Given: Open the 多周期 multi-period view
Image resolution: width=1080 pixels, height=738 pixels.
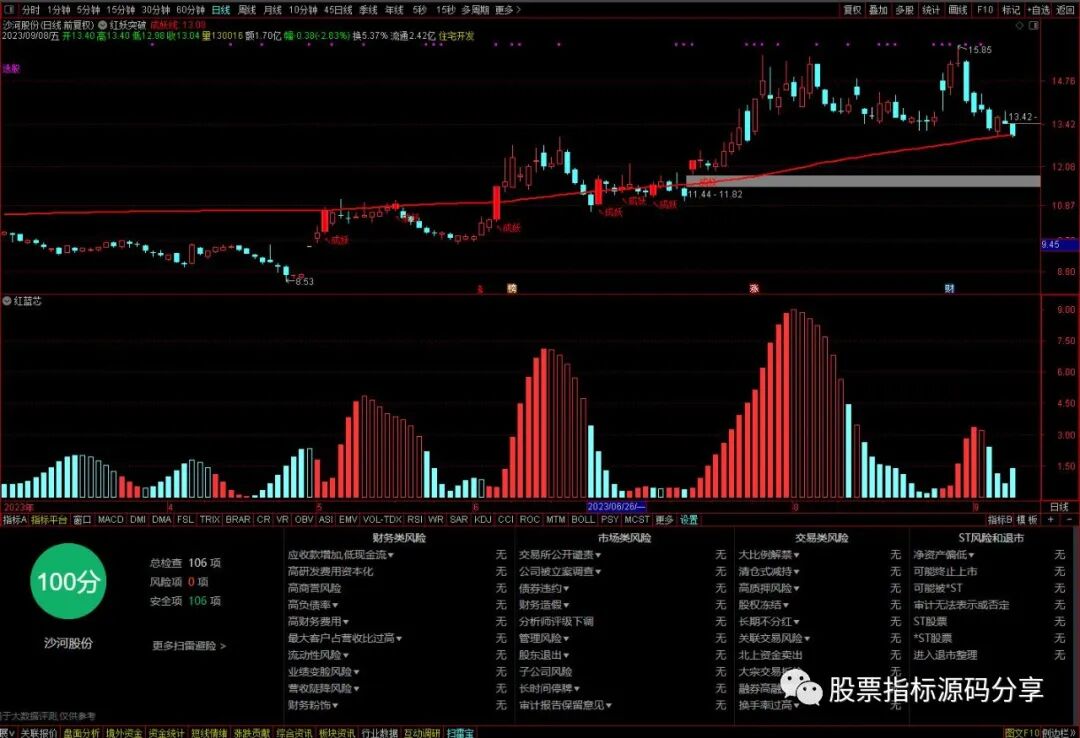Looking at the screenshot, I should click(x=475, y=10).
